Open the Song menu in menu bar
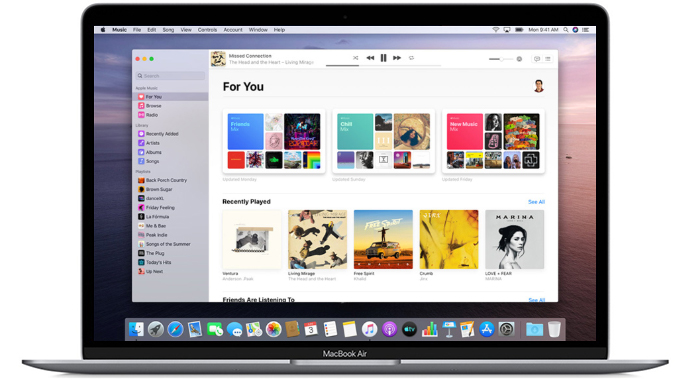Screen dimensions: 690x380 click(x=168, y=30)
